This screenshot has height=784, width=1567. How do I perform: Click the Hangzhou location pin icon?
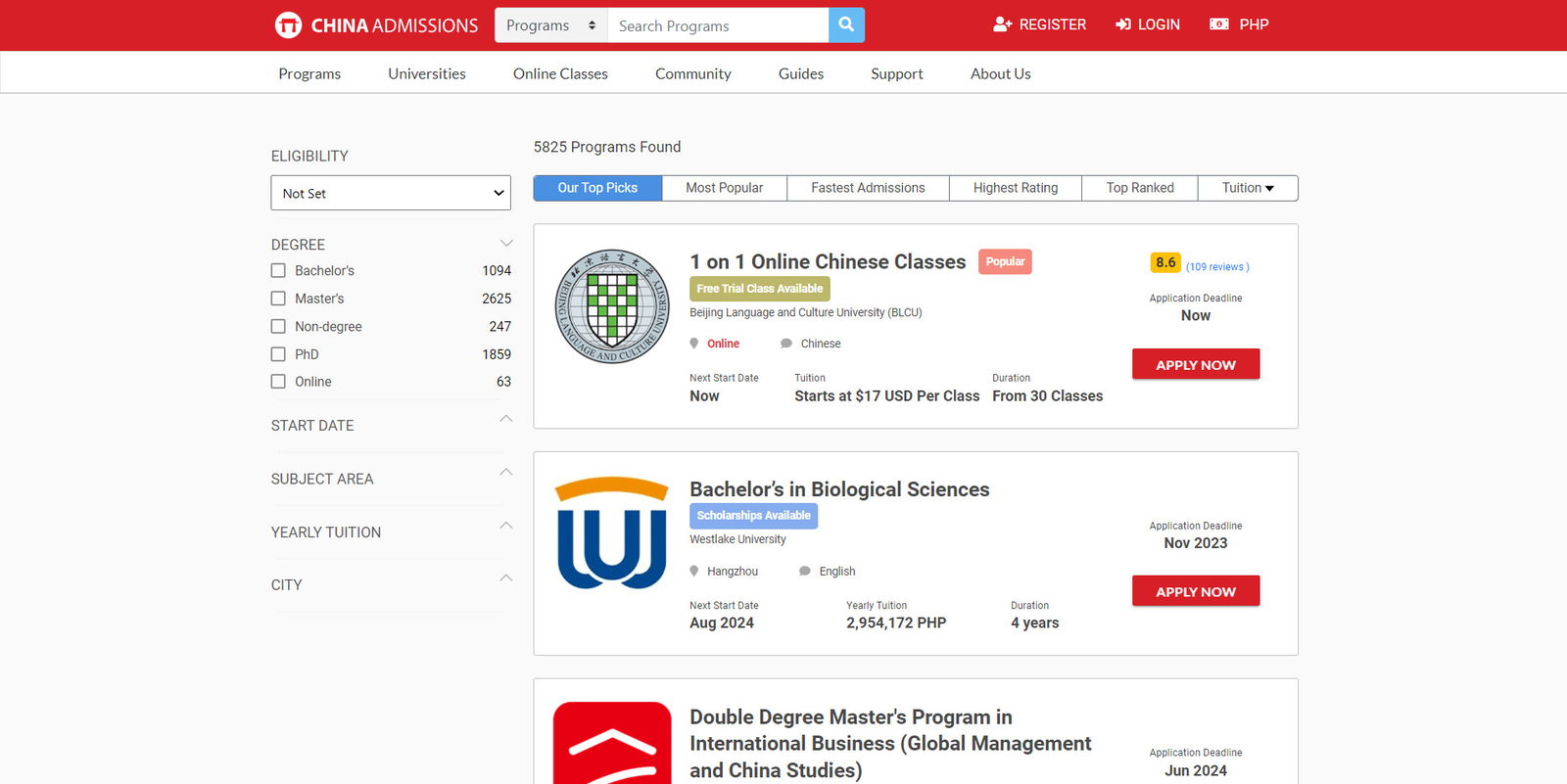coord(694,572)
